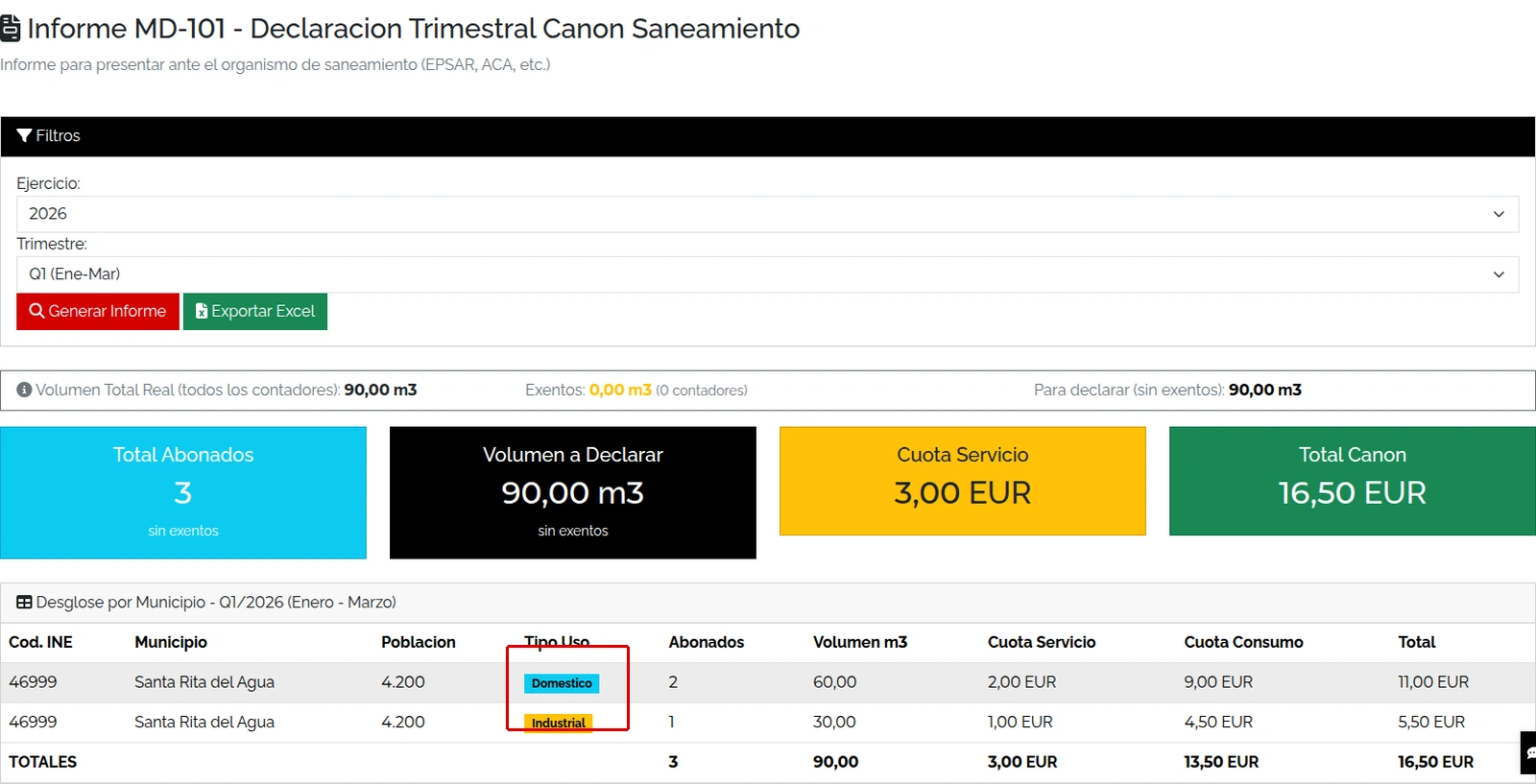1536x784 pixels.
Task: Open the Ejercicio dropdown showing 2026
Action: coord(767,214)
